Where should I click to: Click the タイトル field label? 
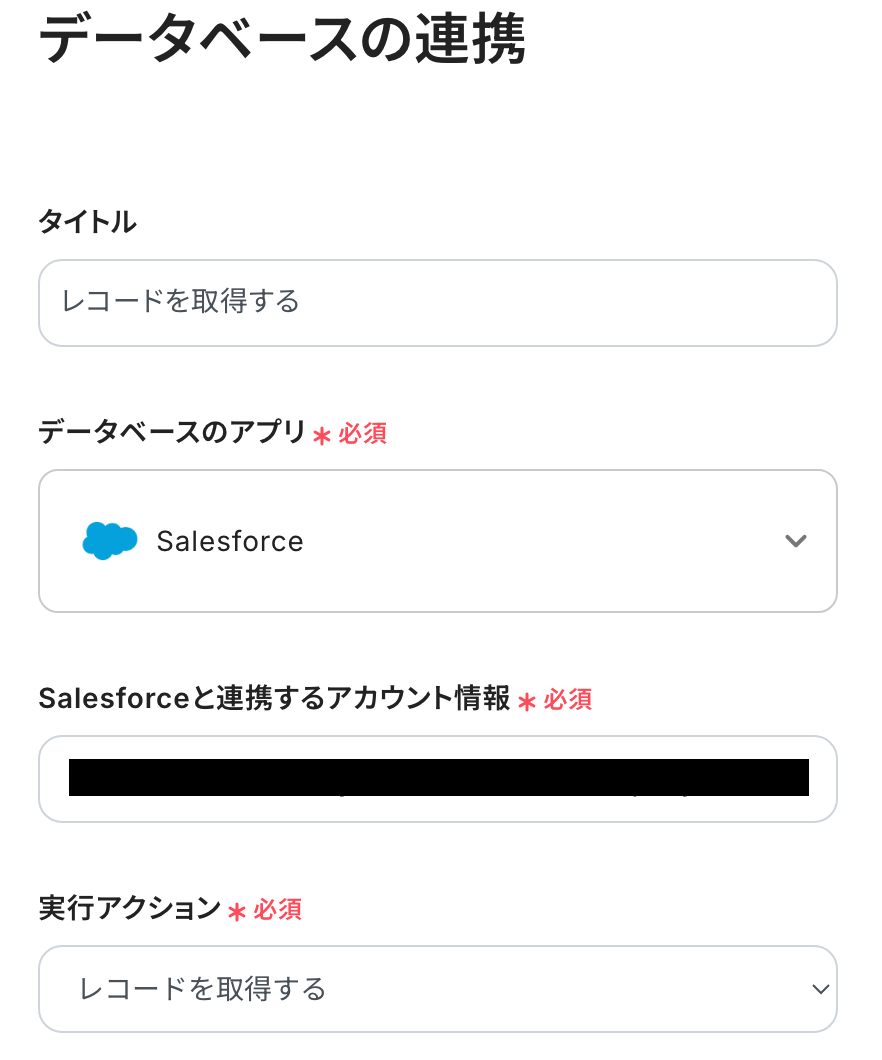(x=87, y=222)
